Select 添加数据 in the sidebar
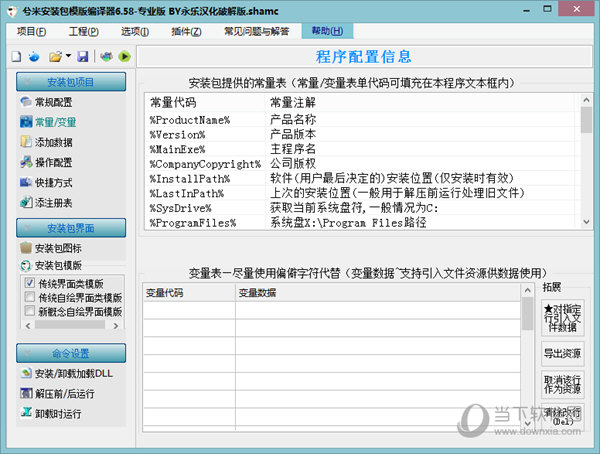The height and width of the screenshot is (454, 600). (x=52, y=142)
